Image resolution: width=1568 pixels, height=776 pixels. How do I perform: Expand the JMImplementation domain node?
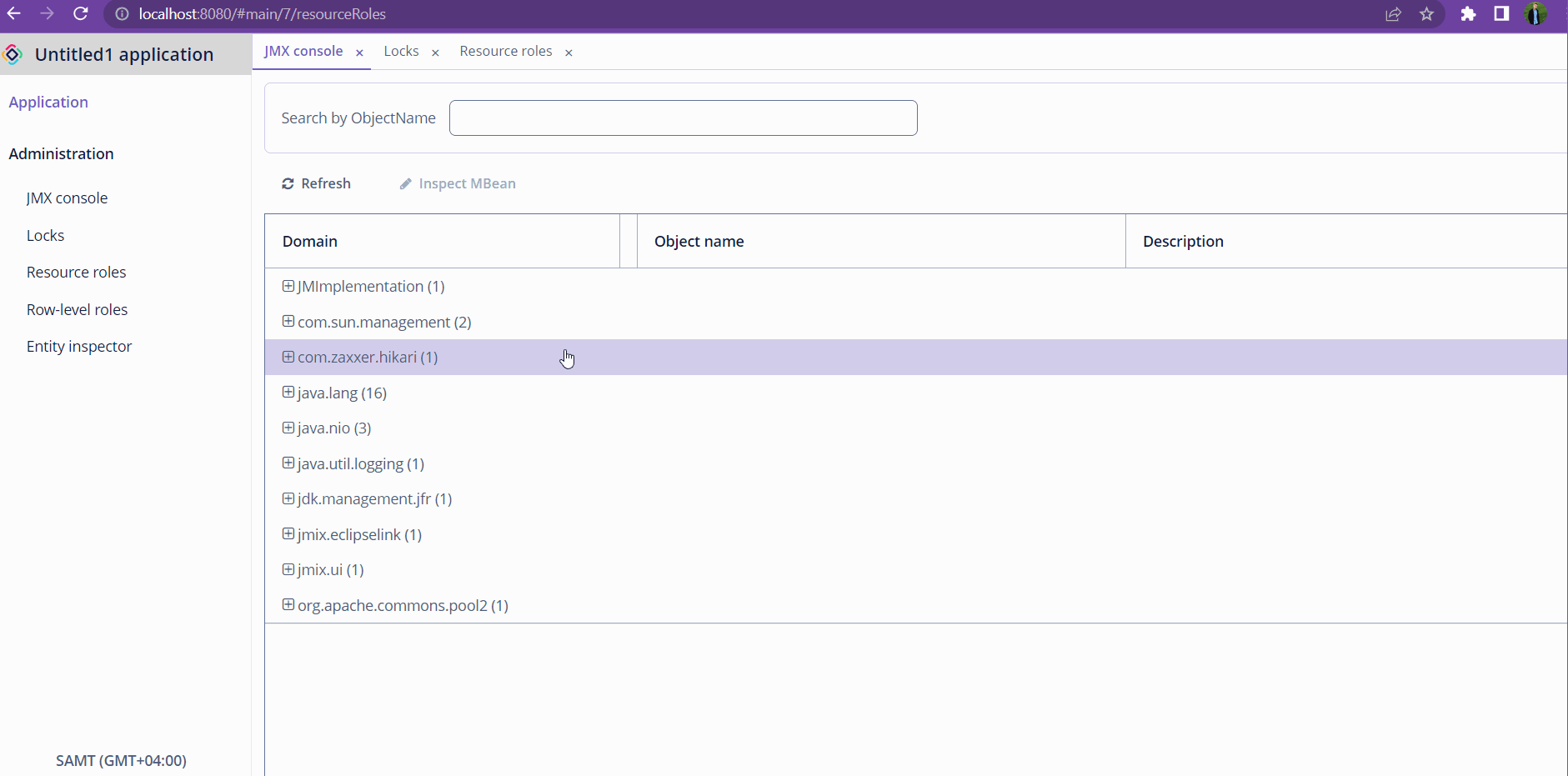[288, 286]
